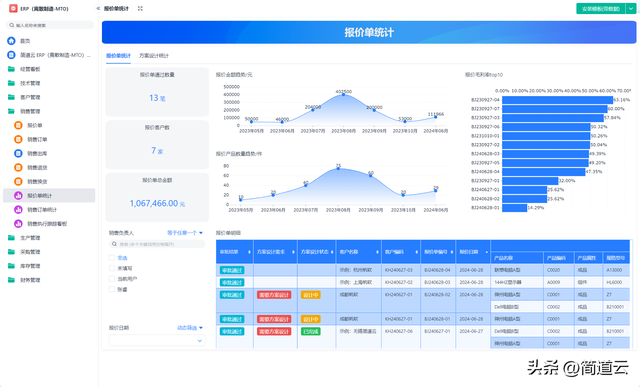Click the BJ230927-01 bar showing 32.00%
The image size is (640, 387).
530,181
